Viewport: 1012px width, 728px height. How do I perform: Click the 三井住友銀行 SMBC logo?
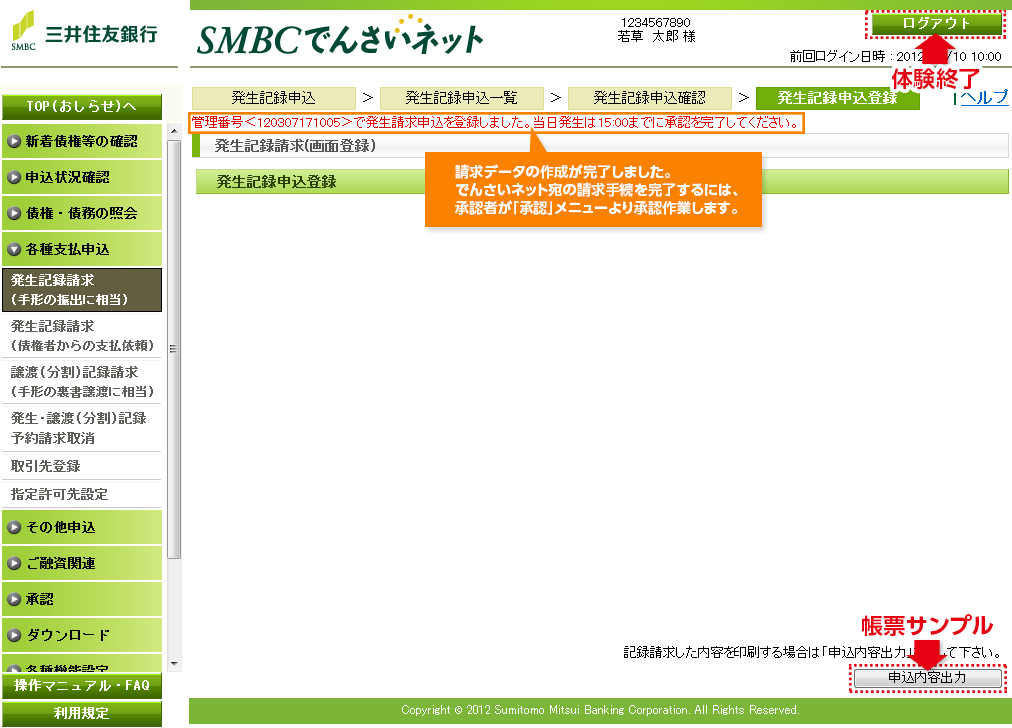[x=85, y=31]
